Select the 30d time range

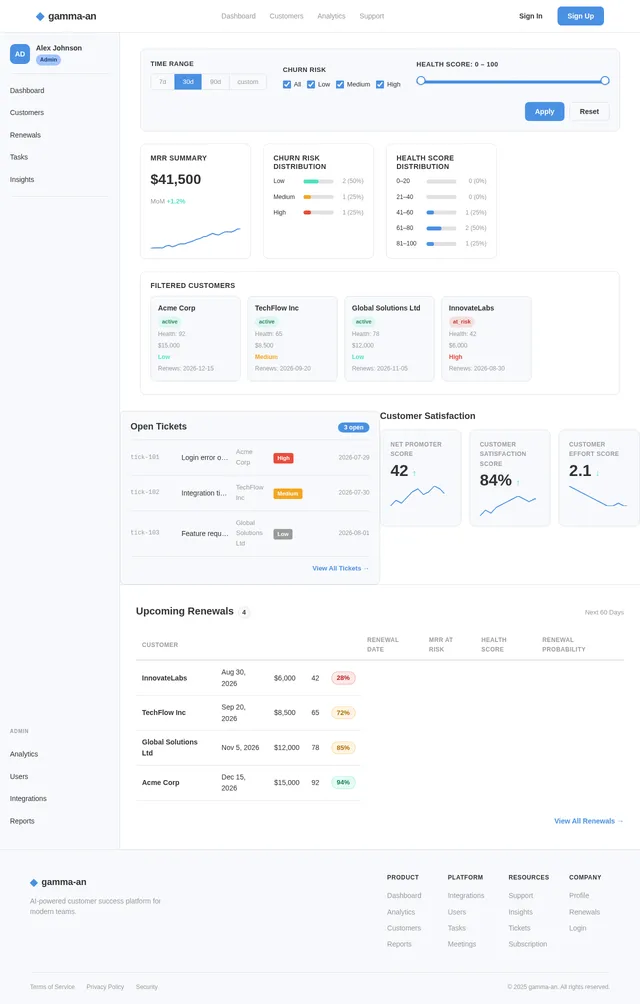point(188,82)
